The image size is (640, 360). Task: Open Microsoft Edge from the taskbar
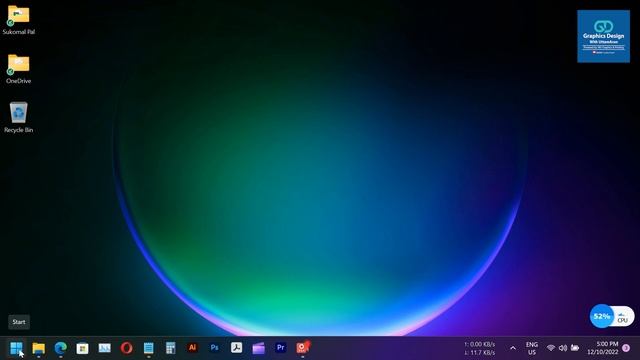60,348
